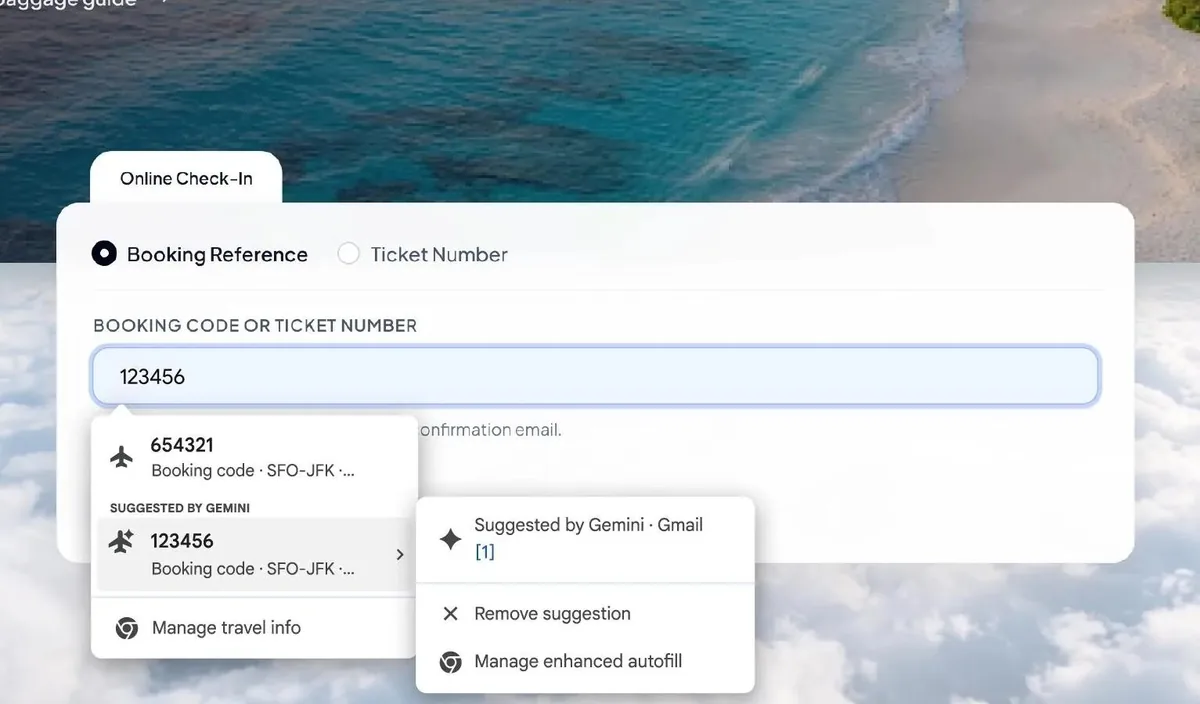
Task: Open the [1] source reference link
Action: [x=484, y=551]
